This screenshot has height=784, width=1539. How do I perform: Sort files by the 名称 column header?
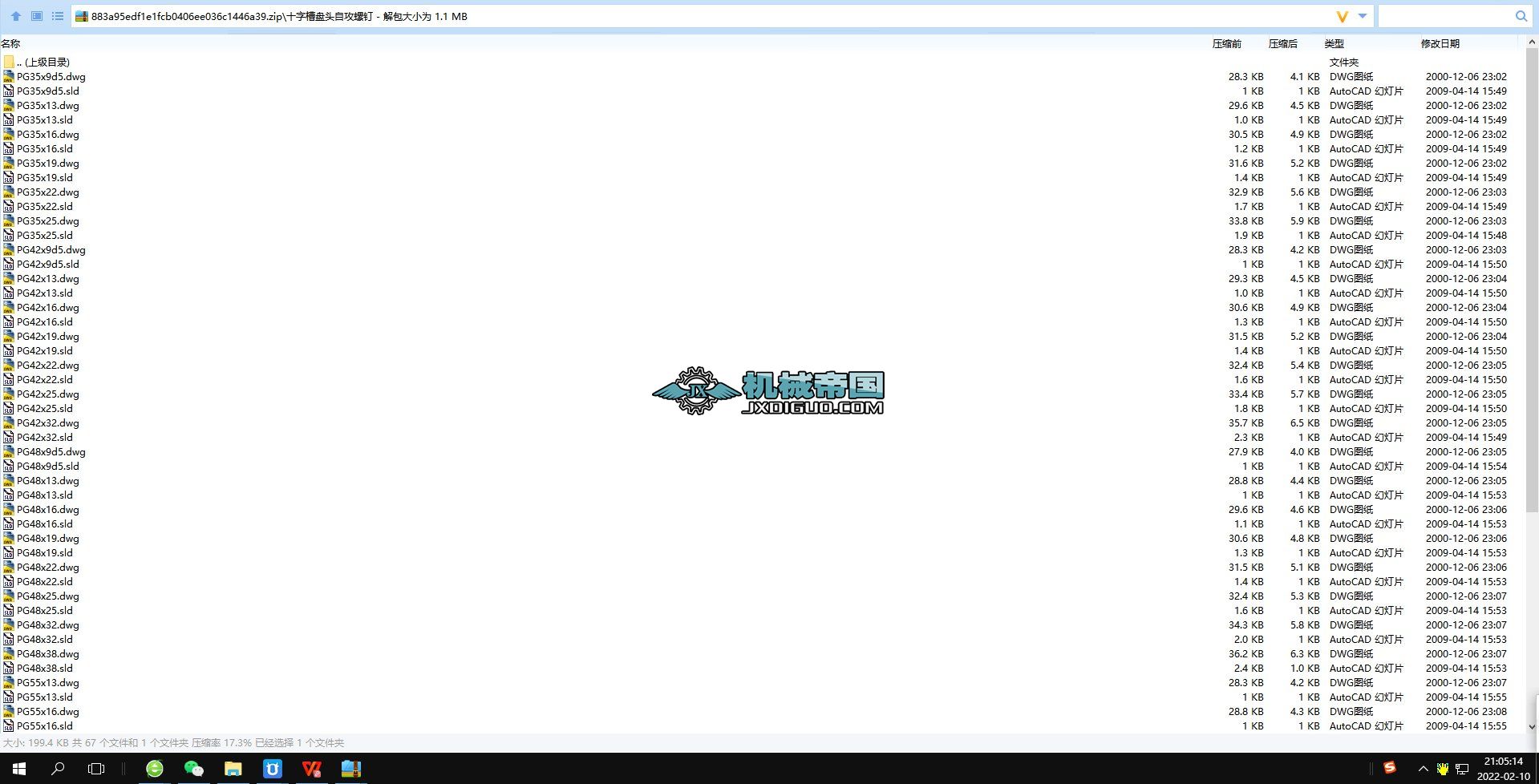click(11, 44)
